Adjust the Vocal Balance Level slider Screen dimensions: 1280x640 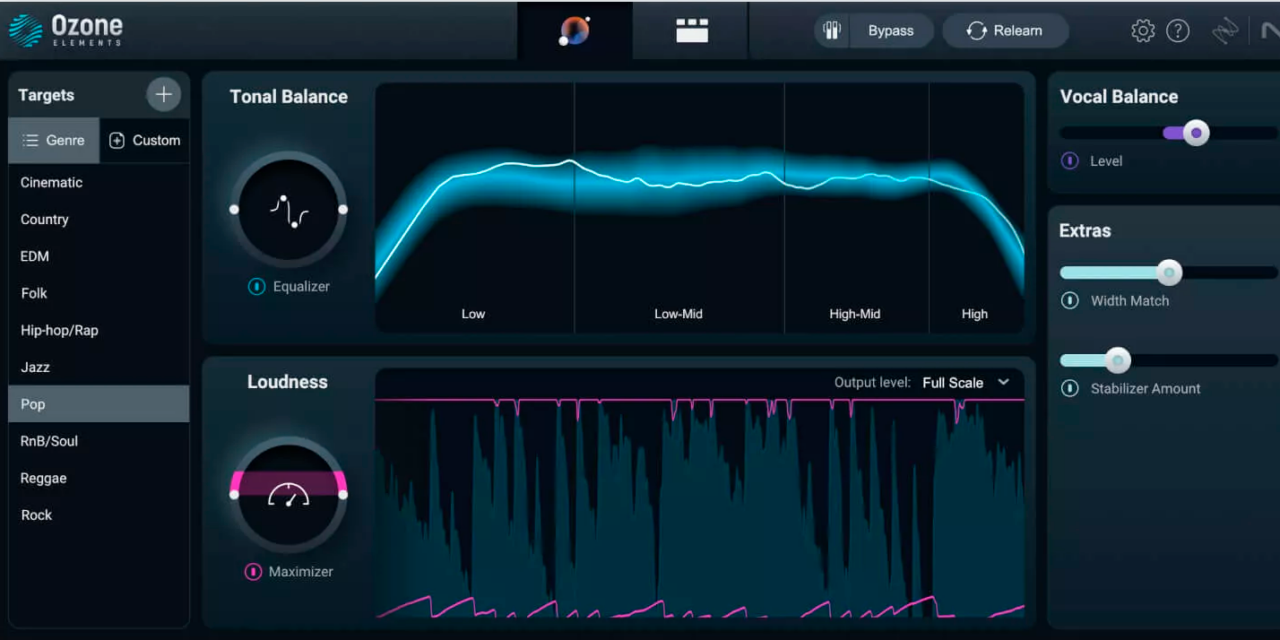[x=1196, y=132]
